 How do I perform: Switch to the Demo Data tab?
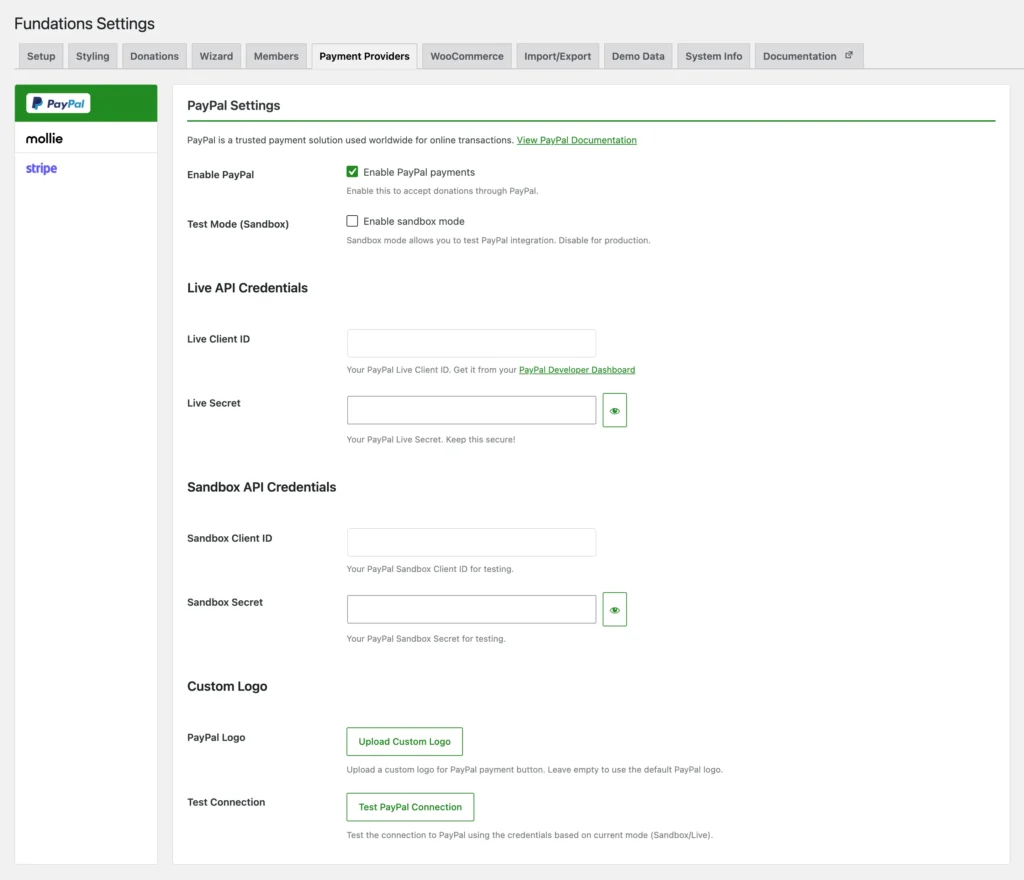(638, 56)
